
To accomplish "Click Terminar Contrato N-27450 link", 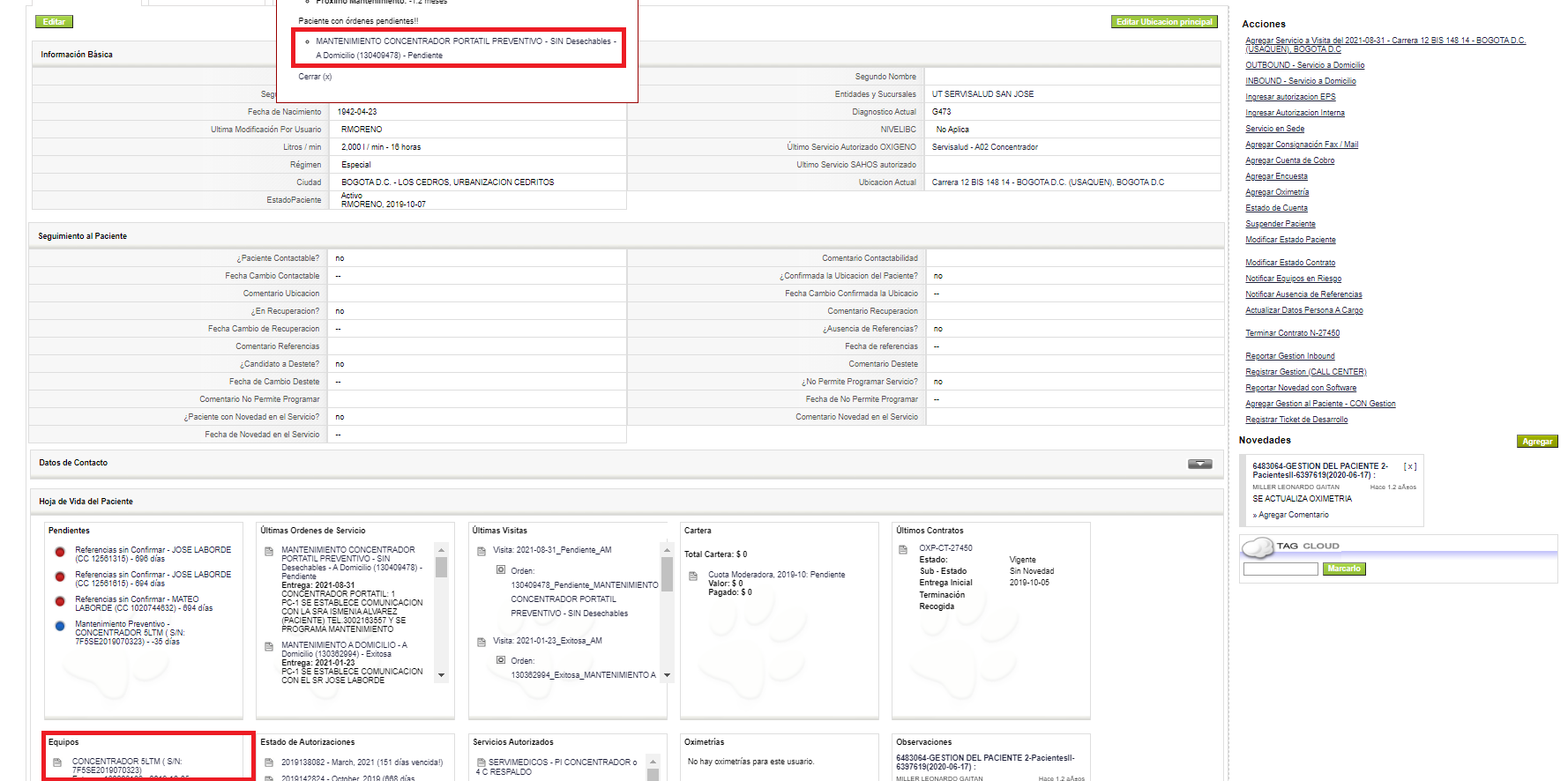I will pos(1292,333).
